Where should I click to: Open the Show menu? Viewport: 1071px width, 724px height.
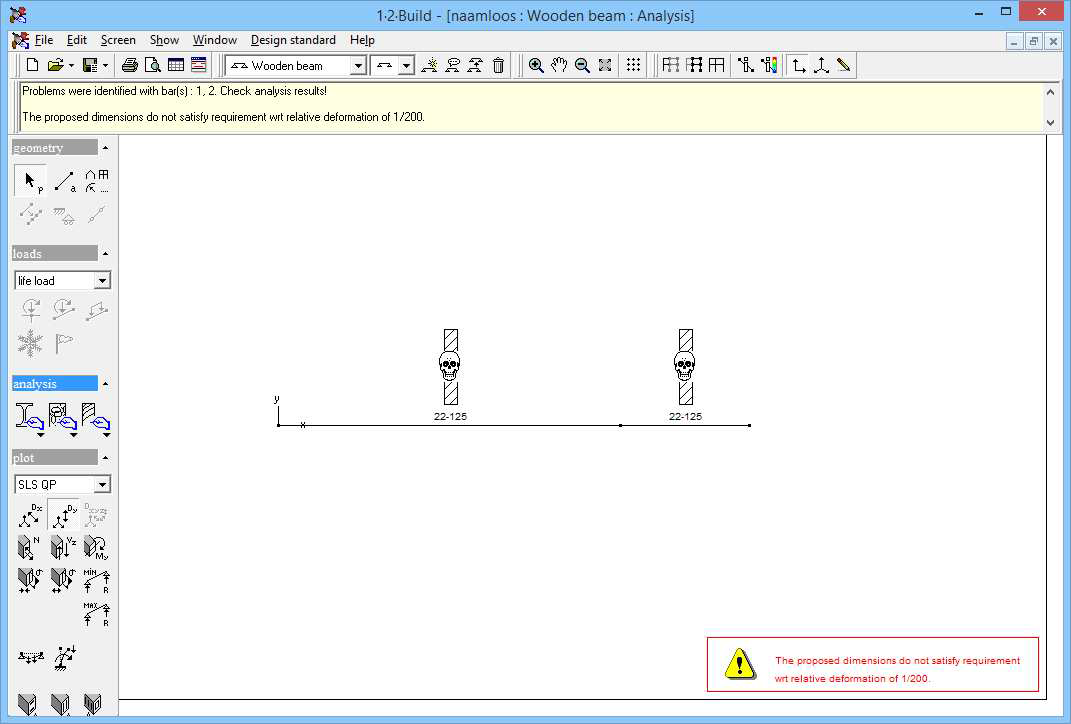[x=164, y=40]
